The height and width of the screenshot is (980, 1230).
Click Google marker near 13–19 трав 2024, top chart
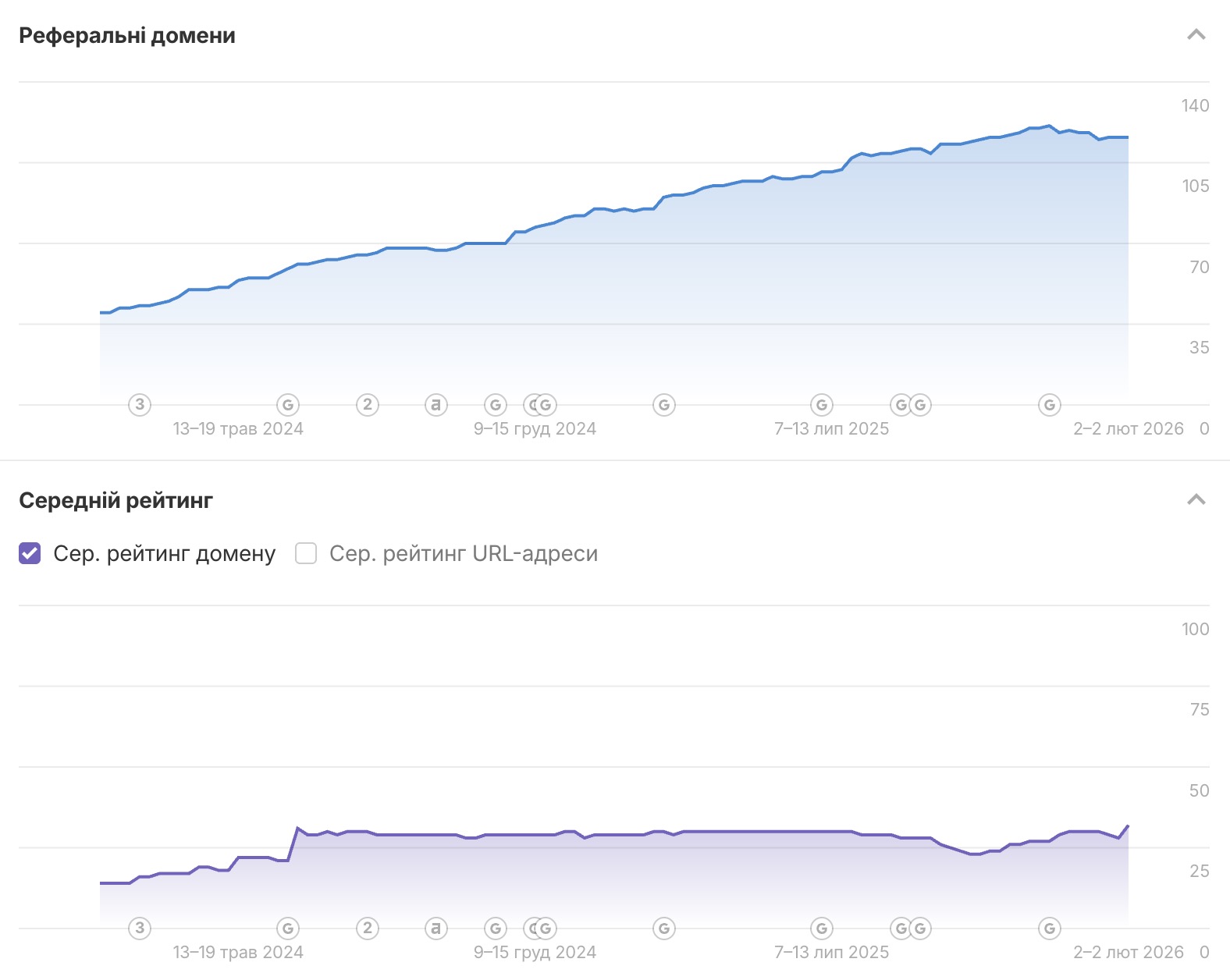(288, 405)
